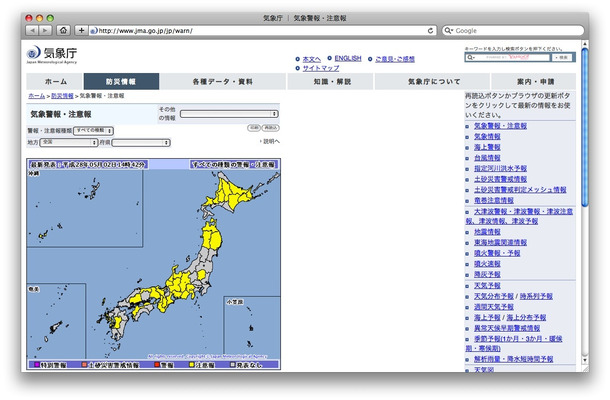Open the 防災情報 navigation tab
The height and width of the screenshot is (400, 610).
point(121,81)
